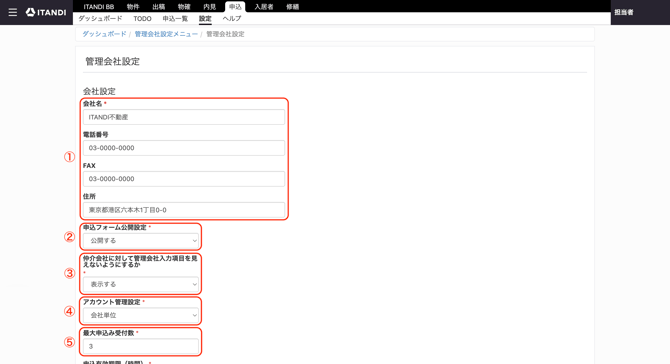Image resolution: width=670 pixels, height=364 pixels.
Task: Open the 修繕 tab
Action: coord(293,6)
